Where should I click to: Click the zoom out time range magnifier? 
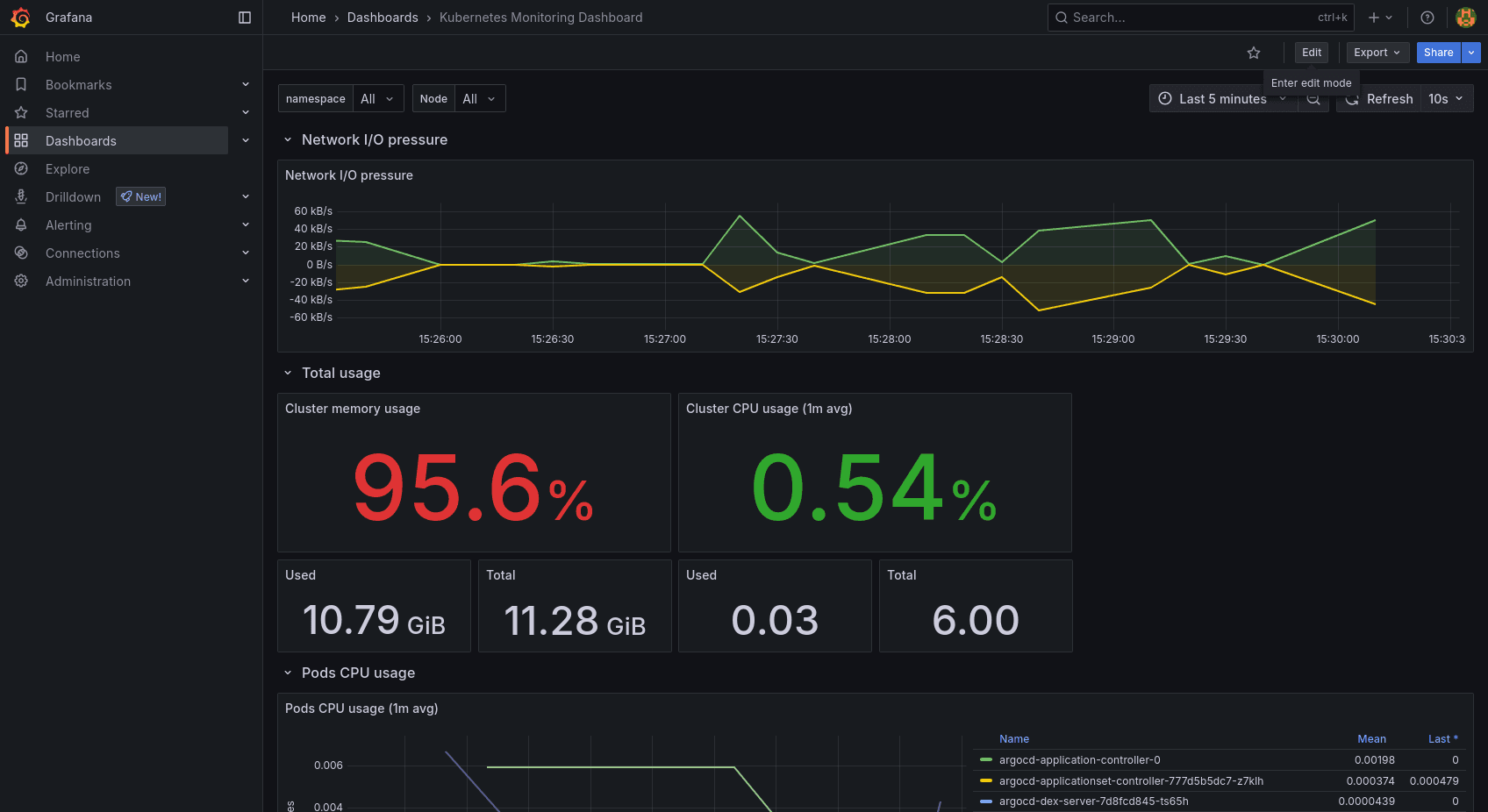(1313, 98)
